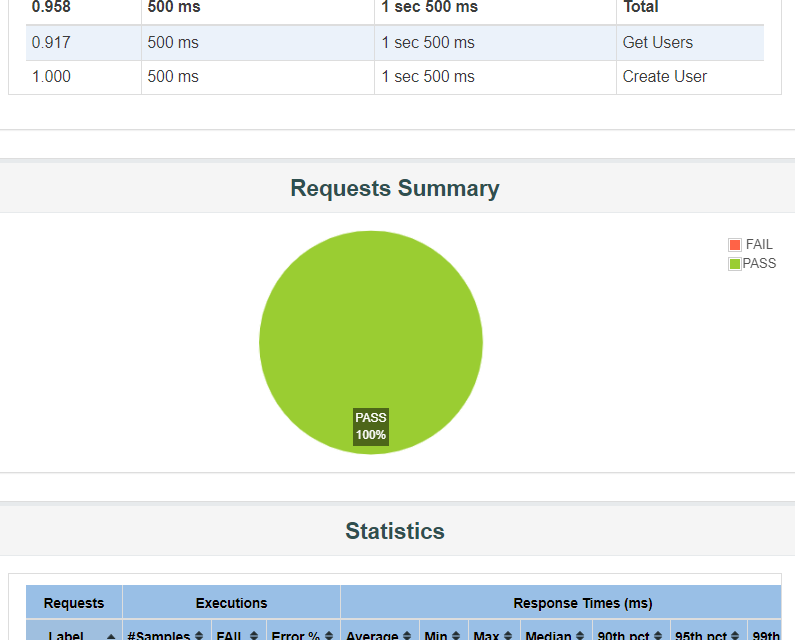The image size is (795, 640).
Task: Sort by Error % using its arrows
Action: (x=329, y=636)
